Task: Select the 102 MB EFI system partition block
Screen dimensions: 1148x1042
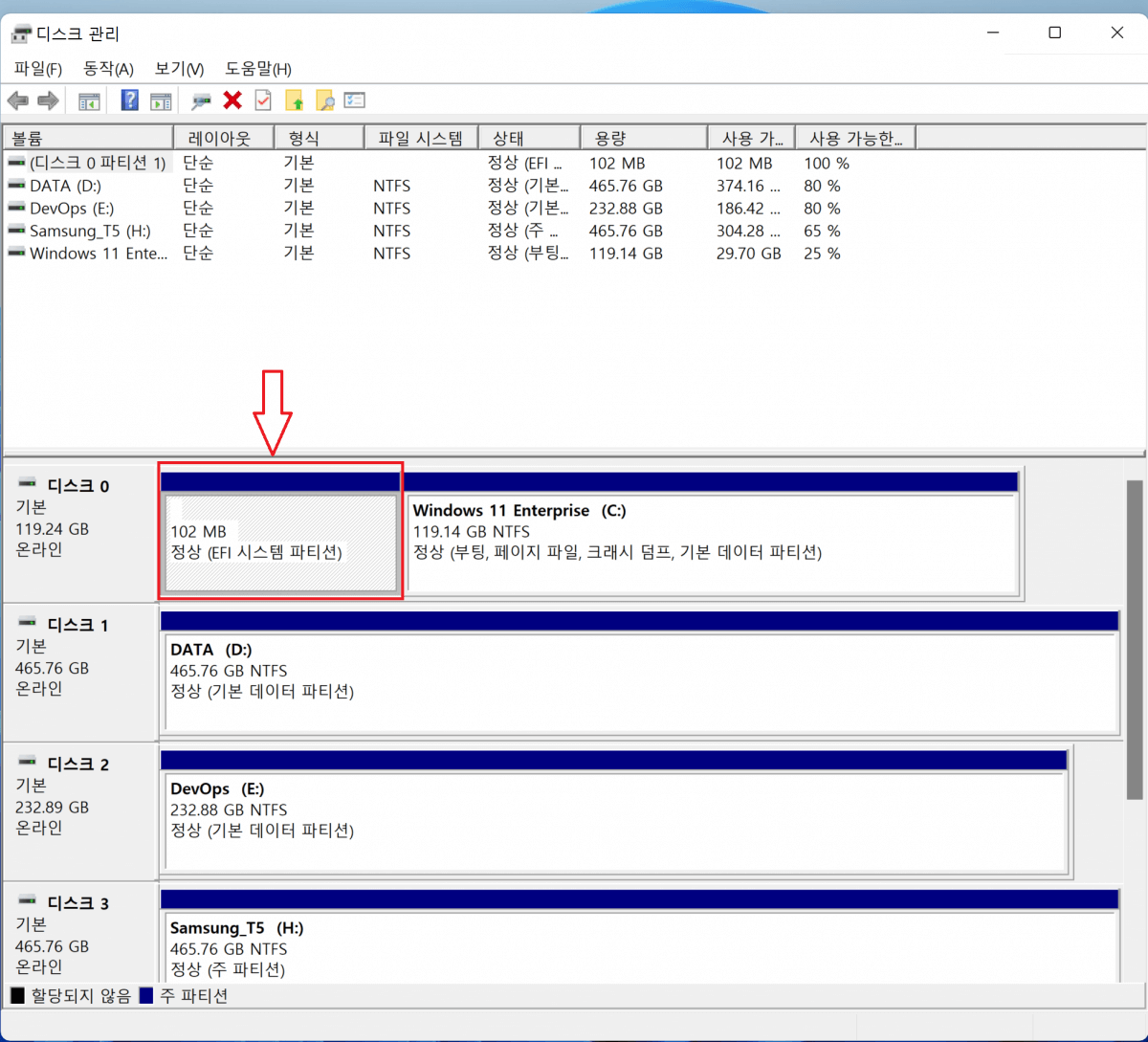Action: click(x=281, y=543)
